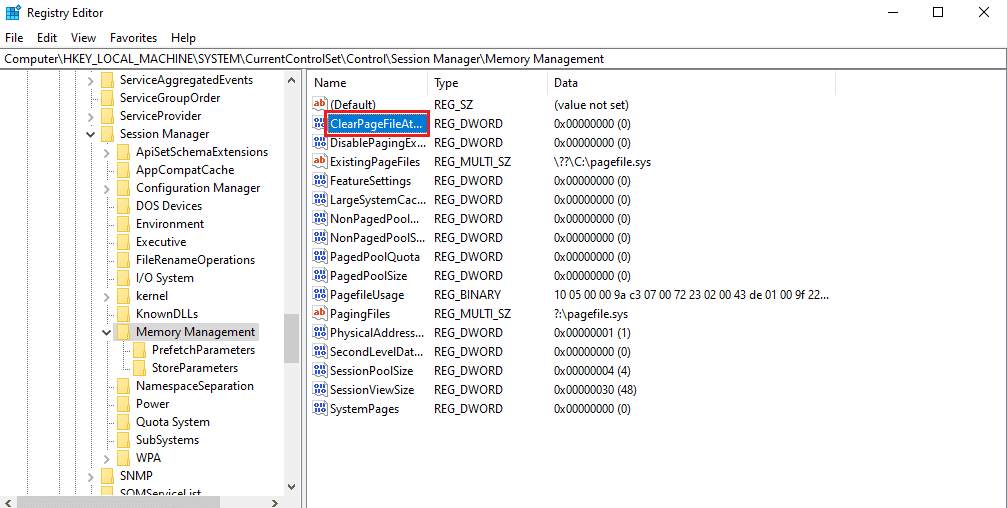Click the 0x00000001 (1) data value
Viewport: 1007px width, 508px height.
[x=592, y=333]
